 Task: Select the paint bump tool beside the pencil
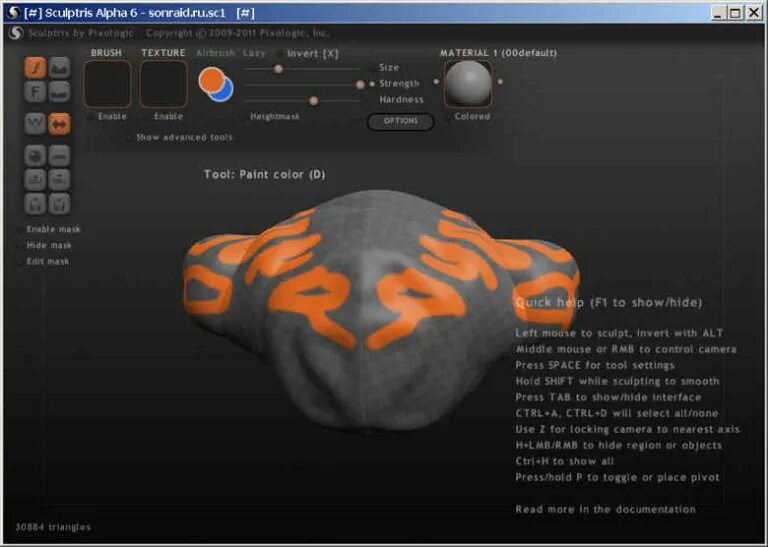tap(59, 68)
